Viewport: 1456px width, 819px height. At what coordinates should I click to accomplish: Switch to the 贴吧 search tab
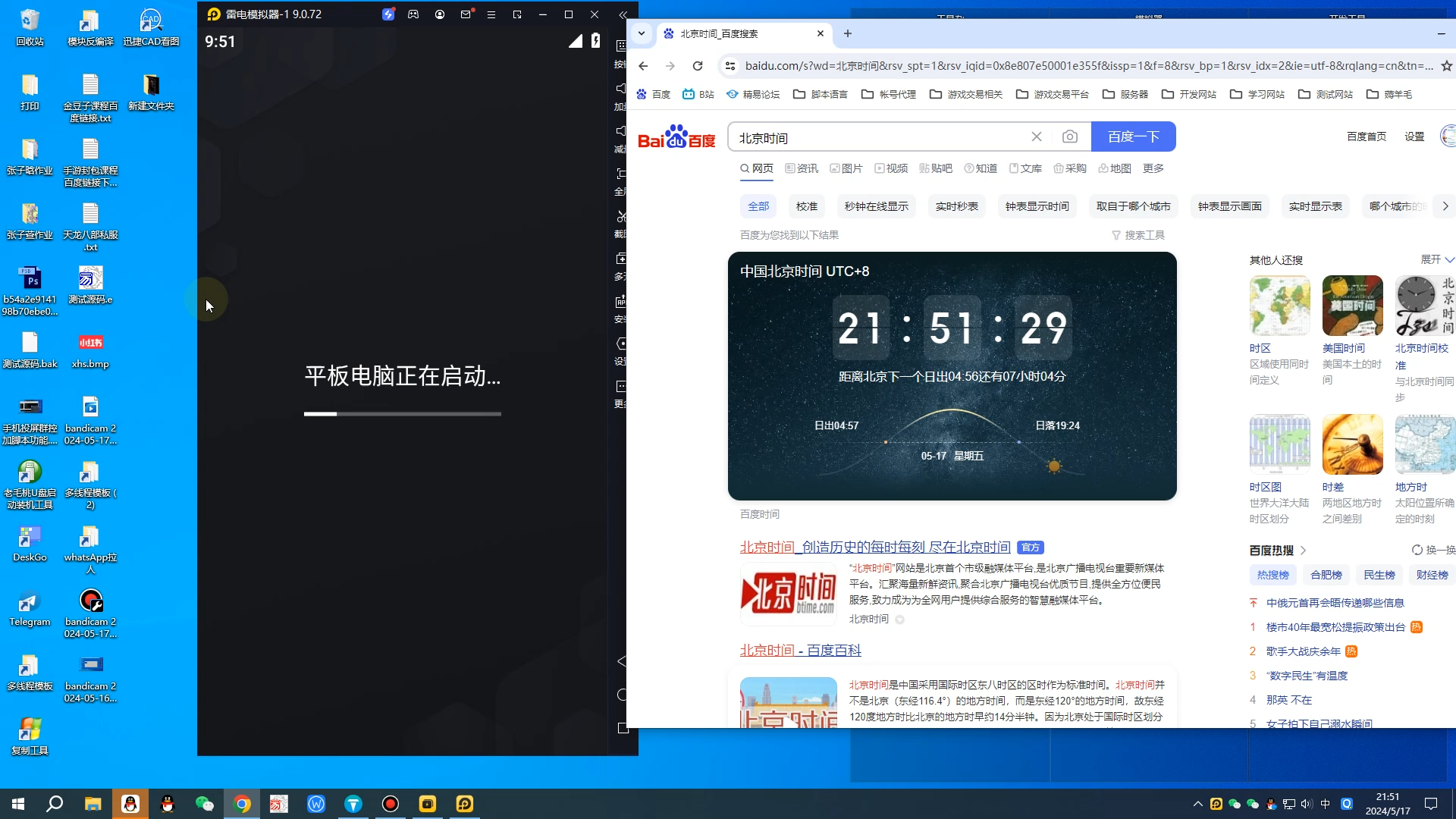point(936,168)
